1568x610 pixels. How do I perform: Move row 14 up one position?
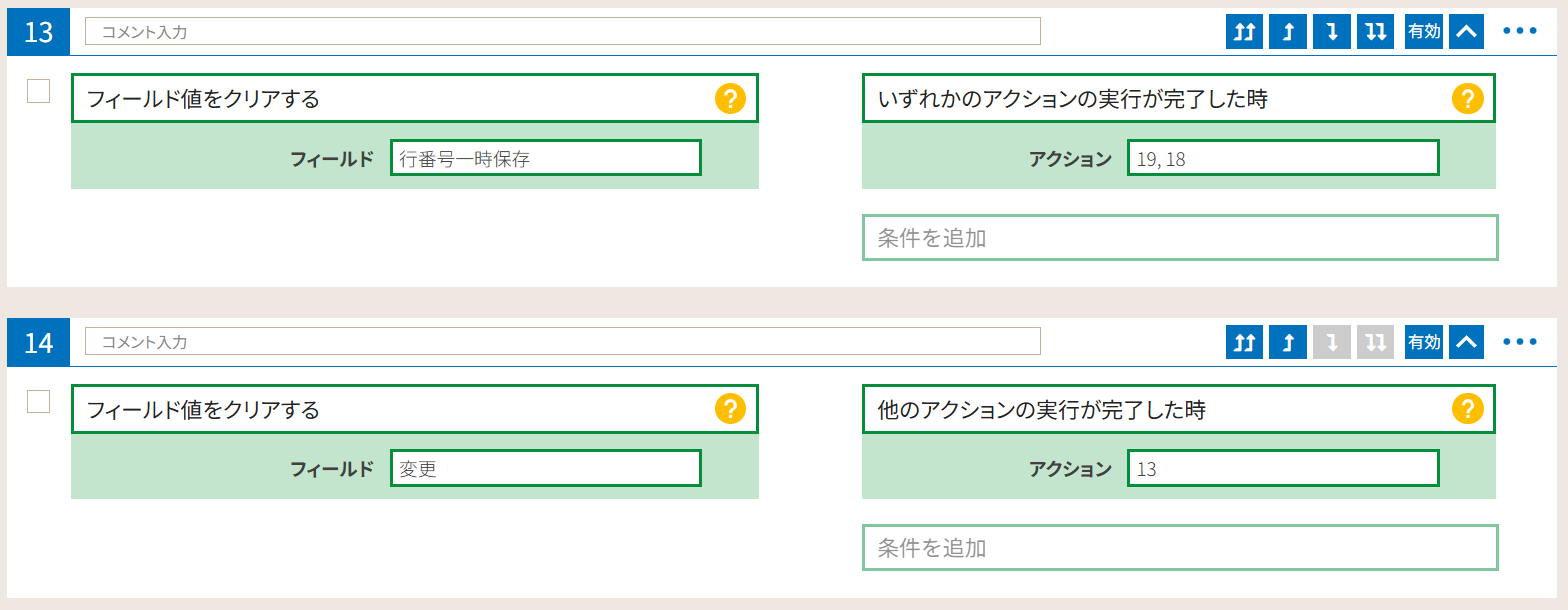pyautogui.click(x=1288, y=342)
